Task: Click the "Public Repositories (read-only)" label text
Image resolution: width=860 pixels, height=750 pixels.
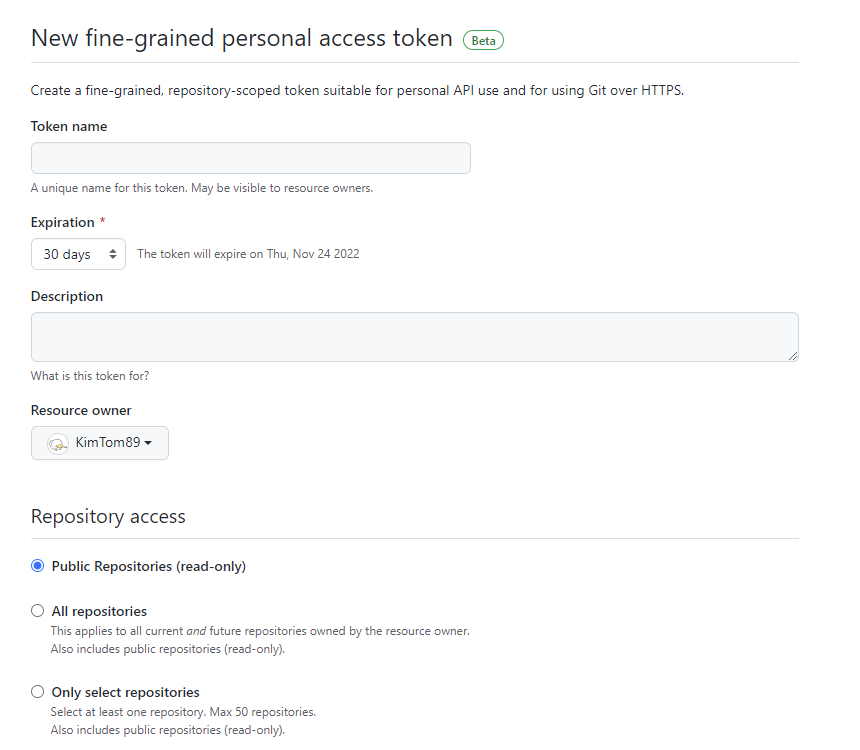Action: click(x=148, y=566)
